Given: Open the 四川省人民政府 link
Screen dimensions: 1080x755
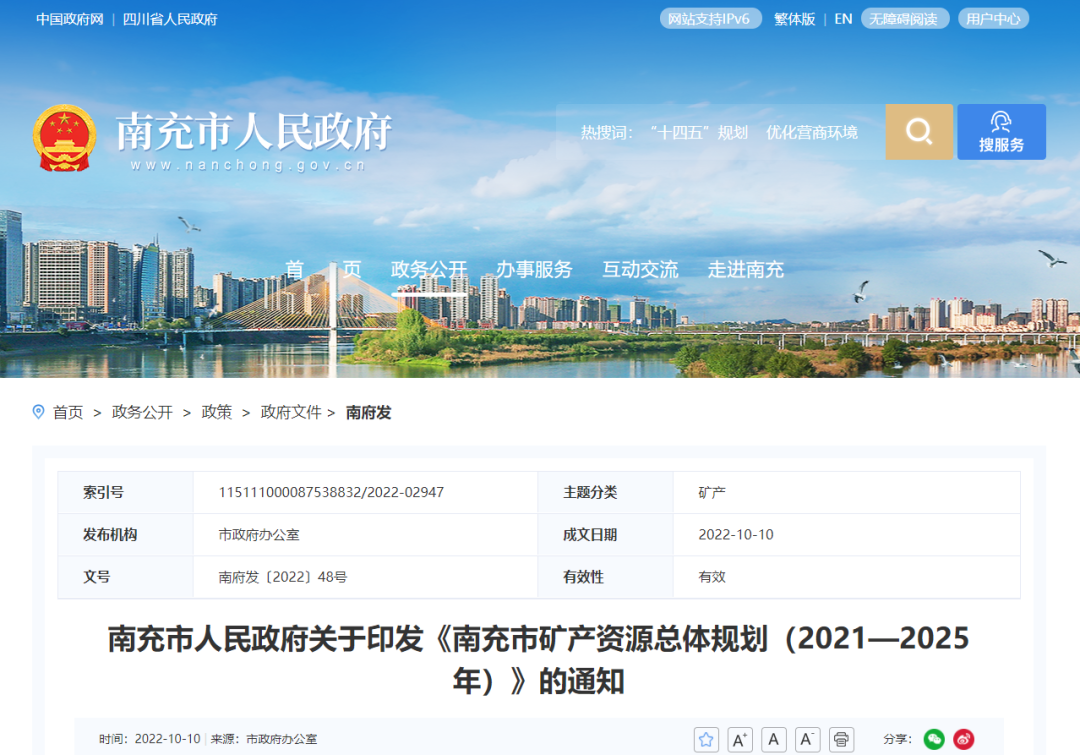Looking at the screenshot, I should [170, 19].
